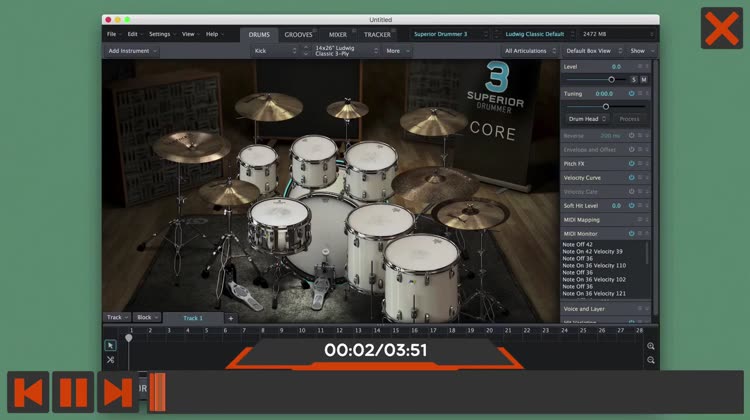750x420 pixels.
Task: Open the Ludwig Classic Default preset dropdown
Action: [538, 34]
